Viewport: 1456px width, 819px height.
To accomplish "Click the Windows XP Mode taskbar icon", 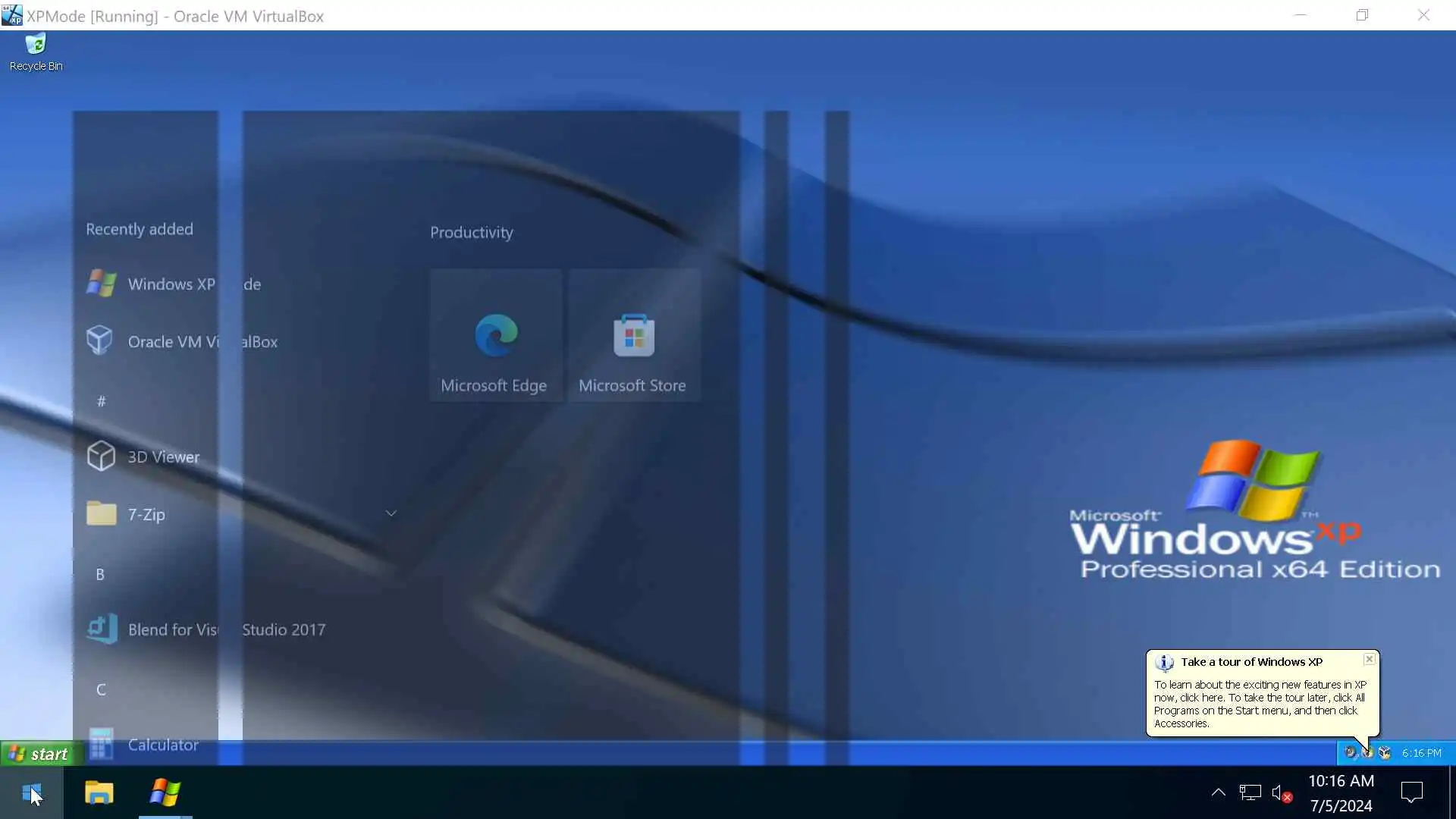I will [x=165, y=793].
